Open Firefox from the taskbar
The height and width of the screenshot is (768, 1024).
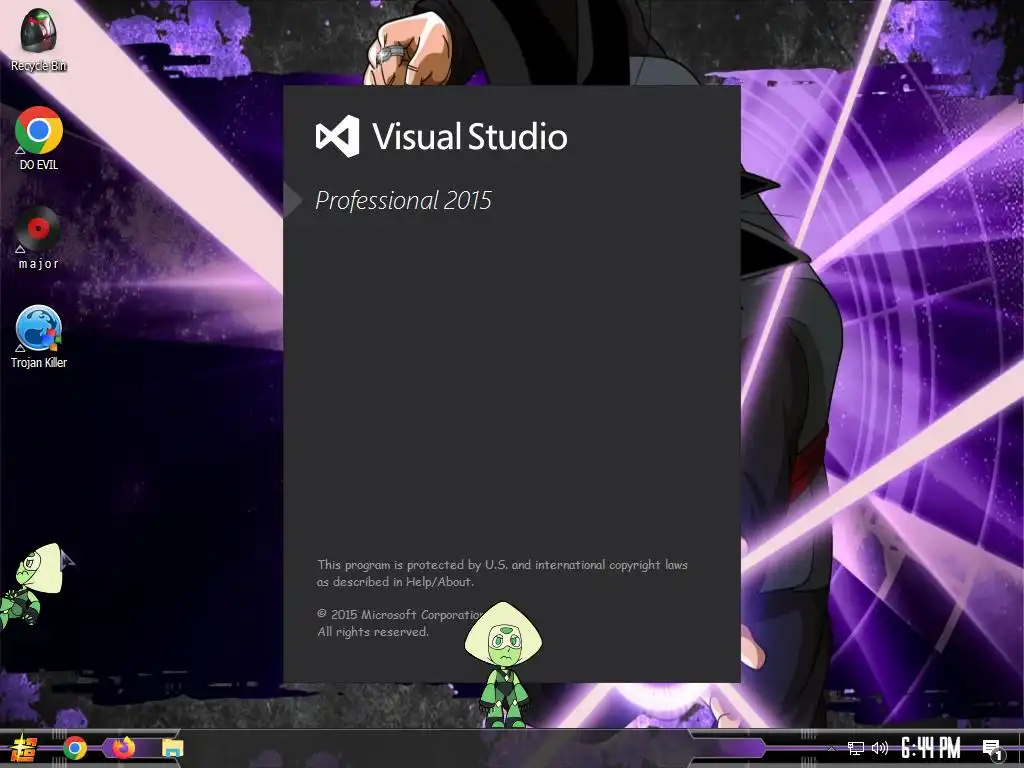click(x=123, y=748)
